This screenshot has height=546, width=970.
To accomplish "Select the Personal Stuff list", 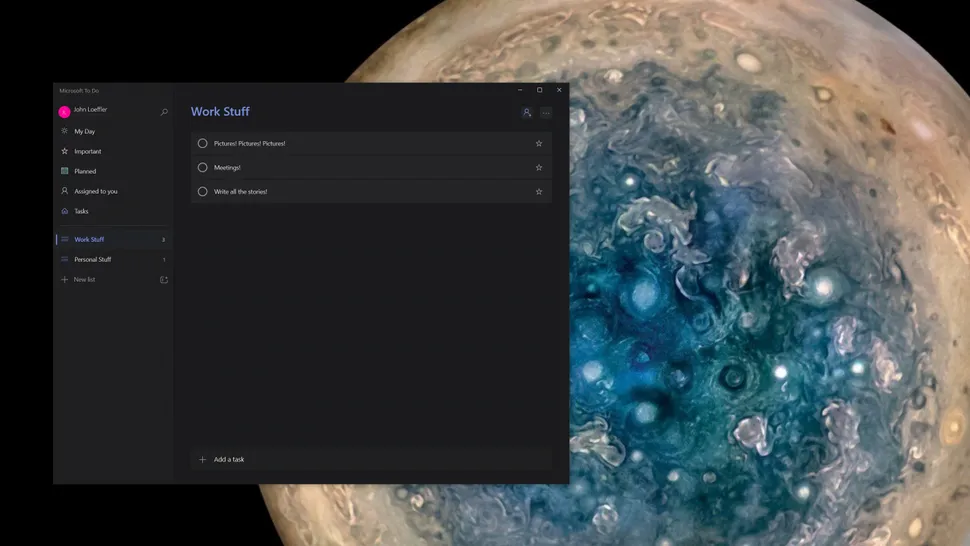I will click(x=113, y=259).
